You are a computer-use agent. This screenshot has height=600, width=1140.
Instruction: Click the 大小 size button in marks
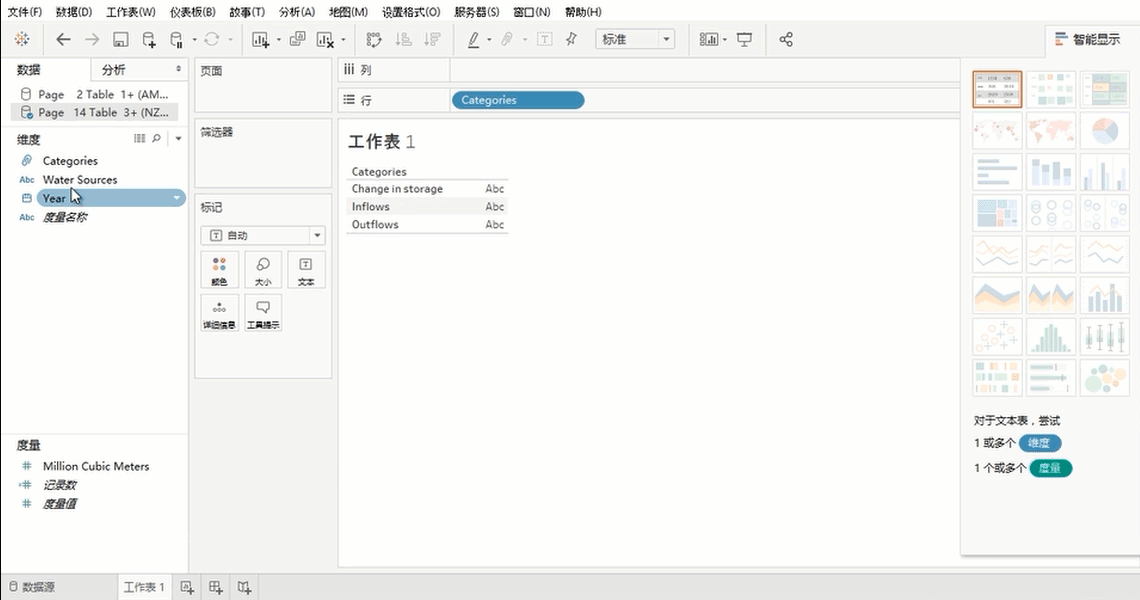point(262,271)
